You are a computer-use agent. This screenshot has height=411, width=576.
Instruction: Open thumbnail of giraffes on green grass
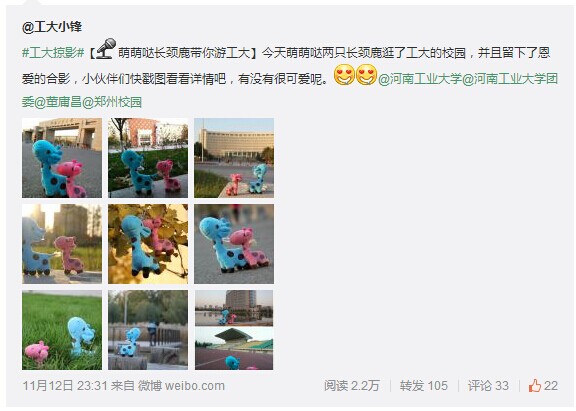pos(62,330)
